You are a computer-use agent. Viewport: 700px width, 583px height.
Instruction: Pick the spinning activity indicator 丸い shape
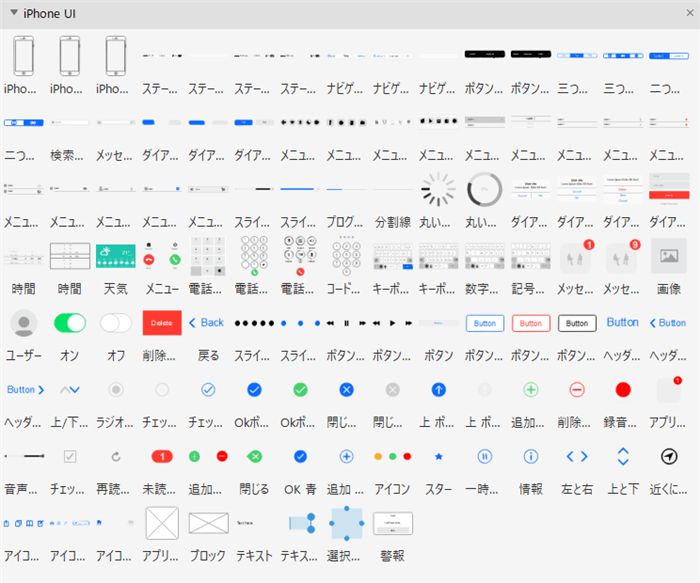(438, 189)
